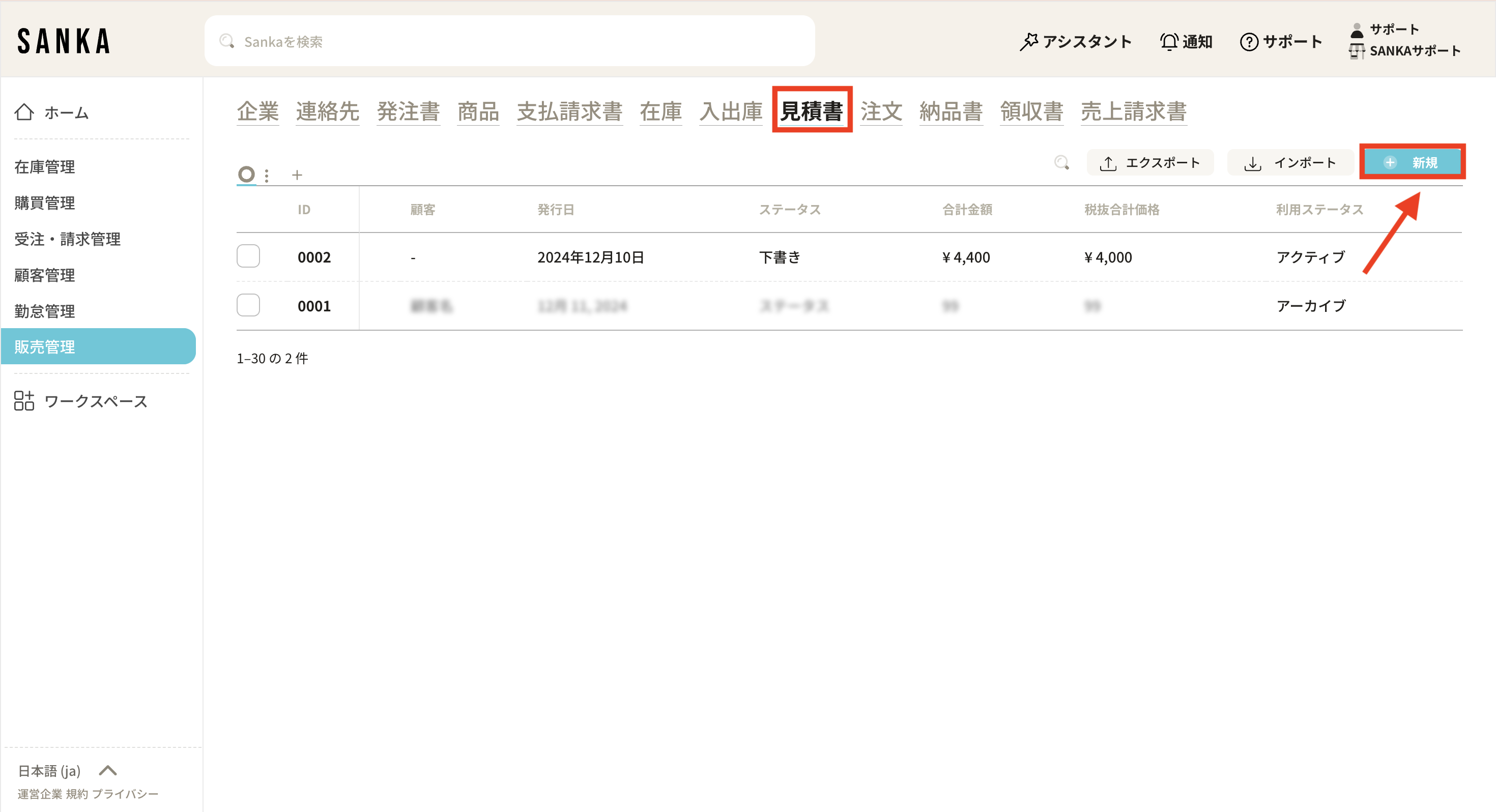The width and height of the screenshot is (1496, 812).
Task: Open the Workspace grid icon
Action: point(24,401)
